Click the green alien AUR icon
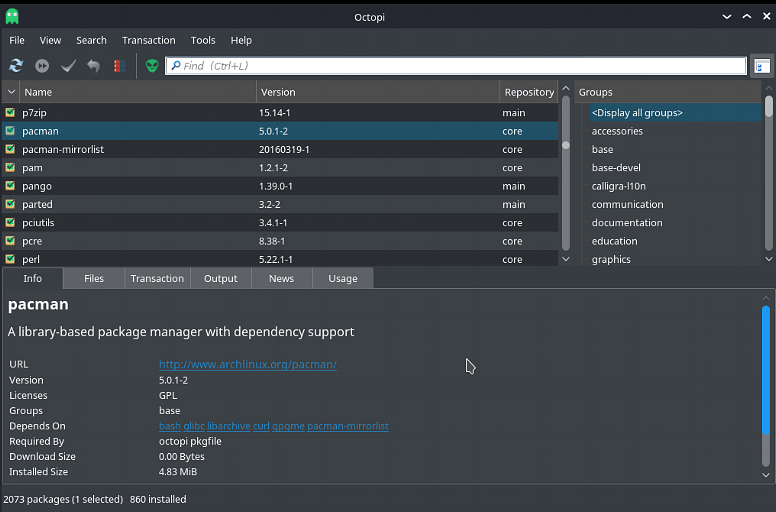Viewport: 776px width, 512px height. coord(152,66)
